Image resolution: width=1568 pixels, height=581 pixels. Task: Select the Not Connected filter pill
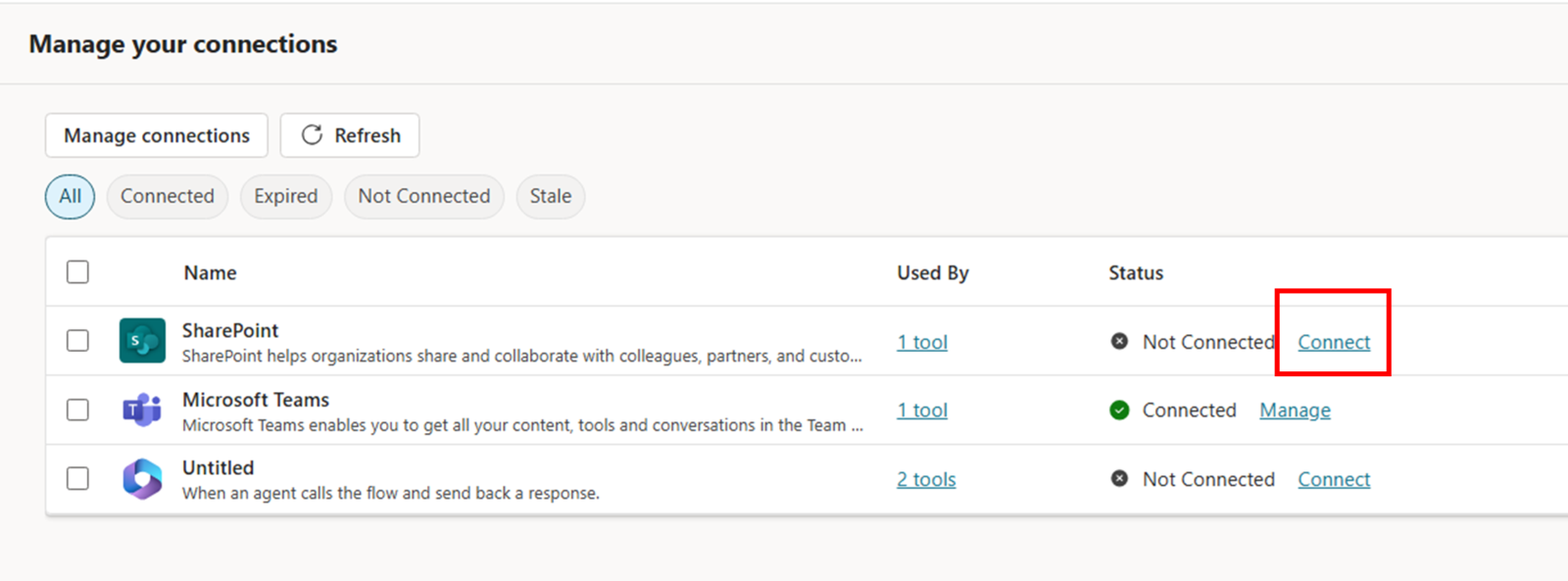[424, 196]
